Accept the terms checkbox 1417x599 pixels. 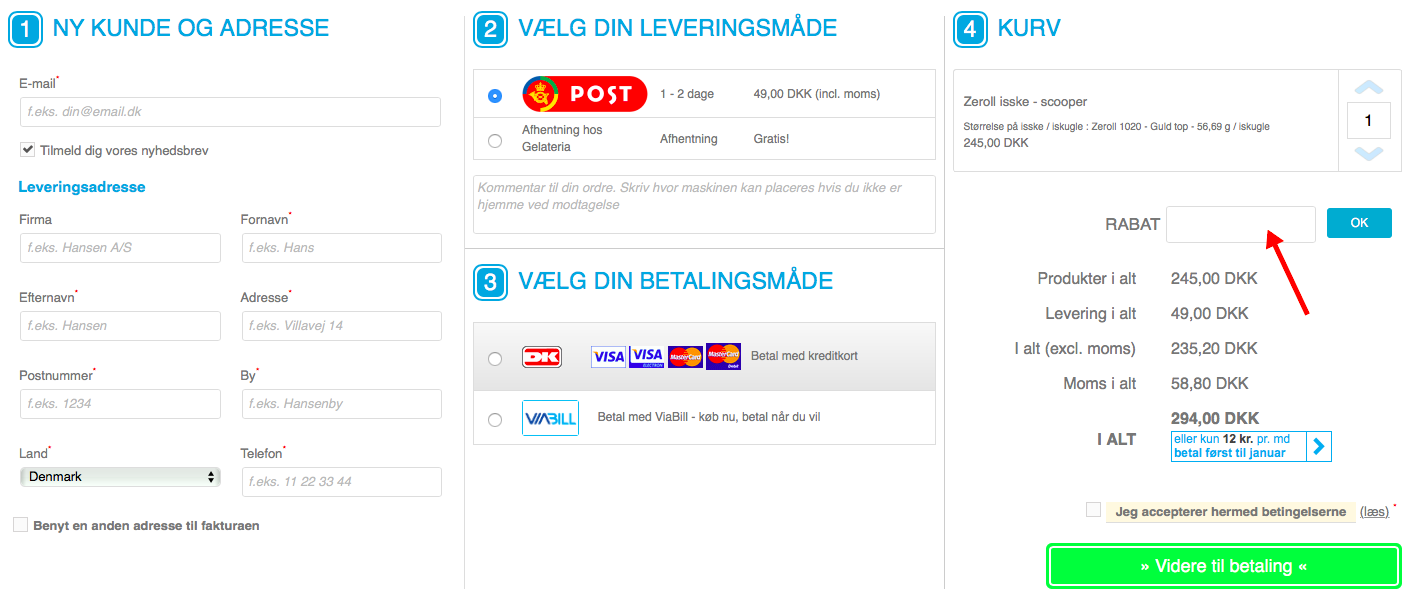point(1093,510)
